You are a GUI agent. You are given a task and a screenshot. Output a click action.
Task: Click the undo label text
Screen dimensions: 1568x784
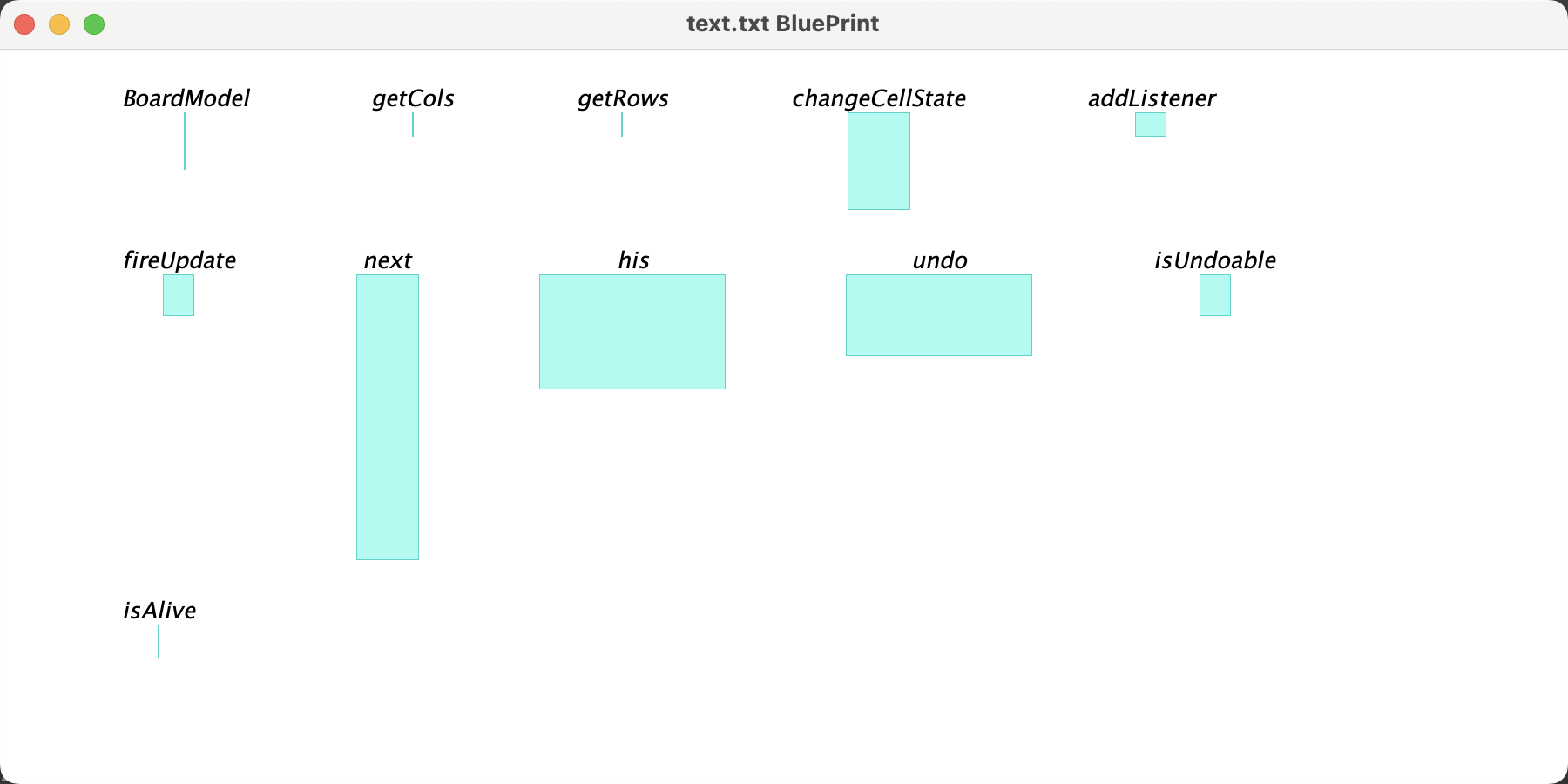pyautogui.click(x=939, y=260)
